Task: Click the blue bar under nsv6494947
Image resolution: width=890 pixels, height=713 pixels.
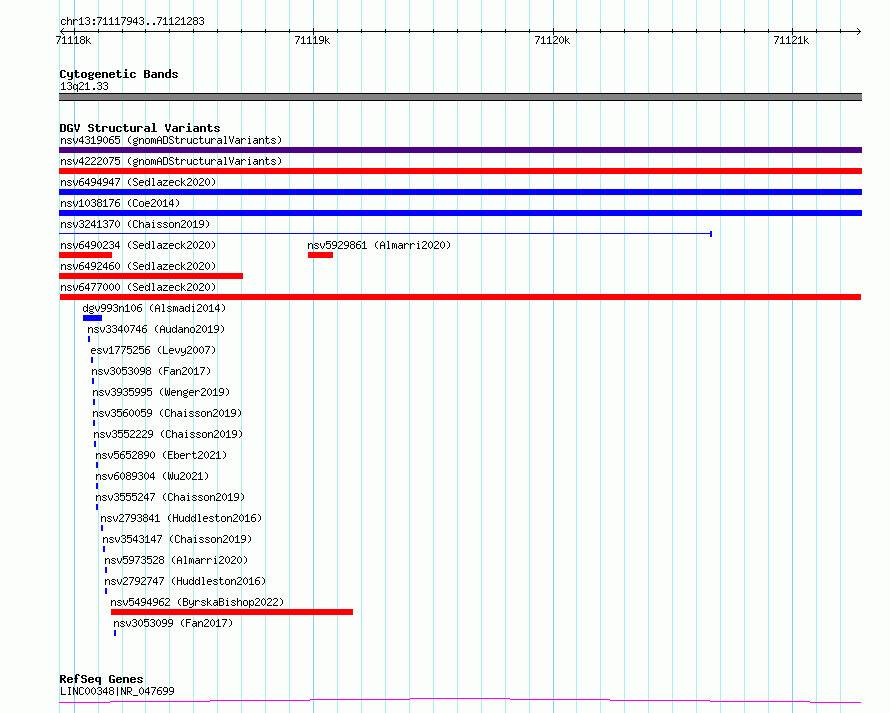Action: 460,192
